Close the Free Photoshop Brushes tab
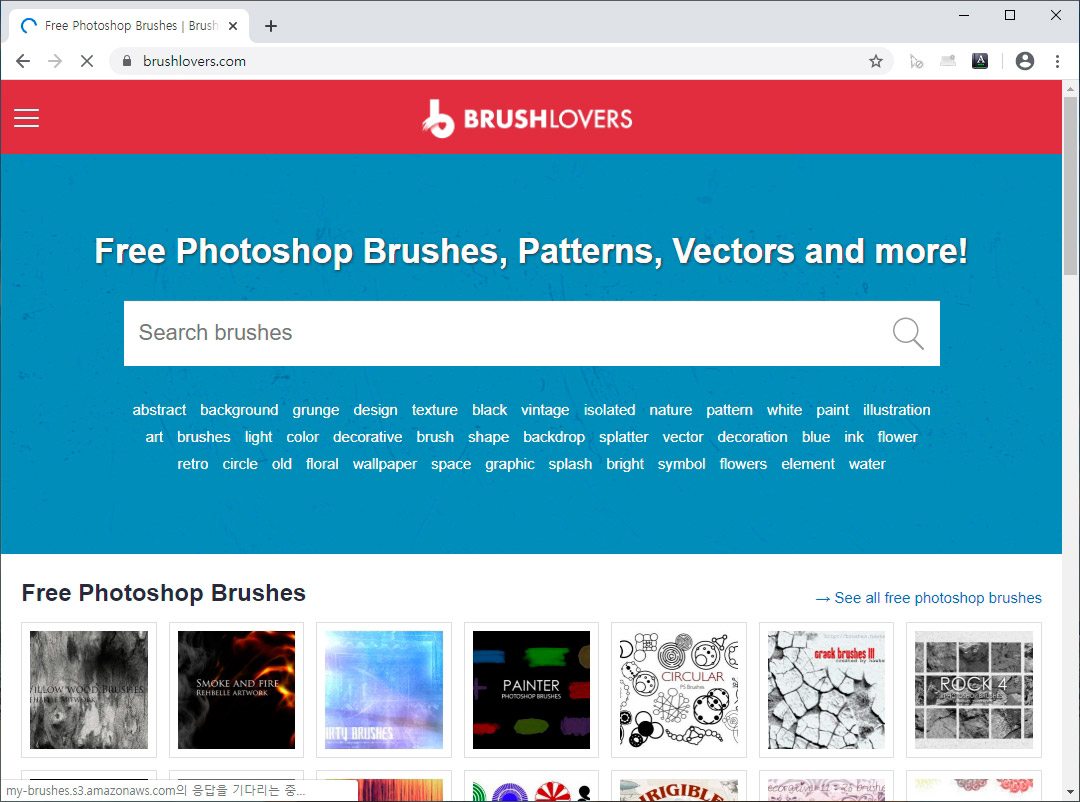Screen dimensions: 1080x802 click(233, 26)
